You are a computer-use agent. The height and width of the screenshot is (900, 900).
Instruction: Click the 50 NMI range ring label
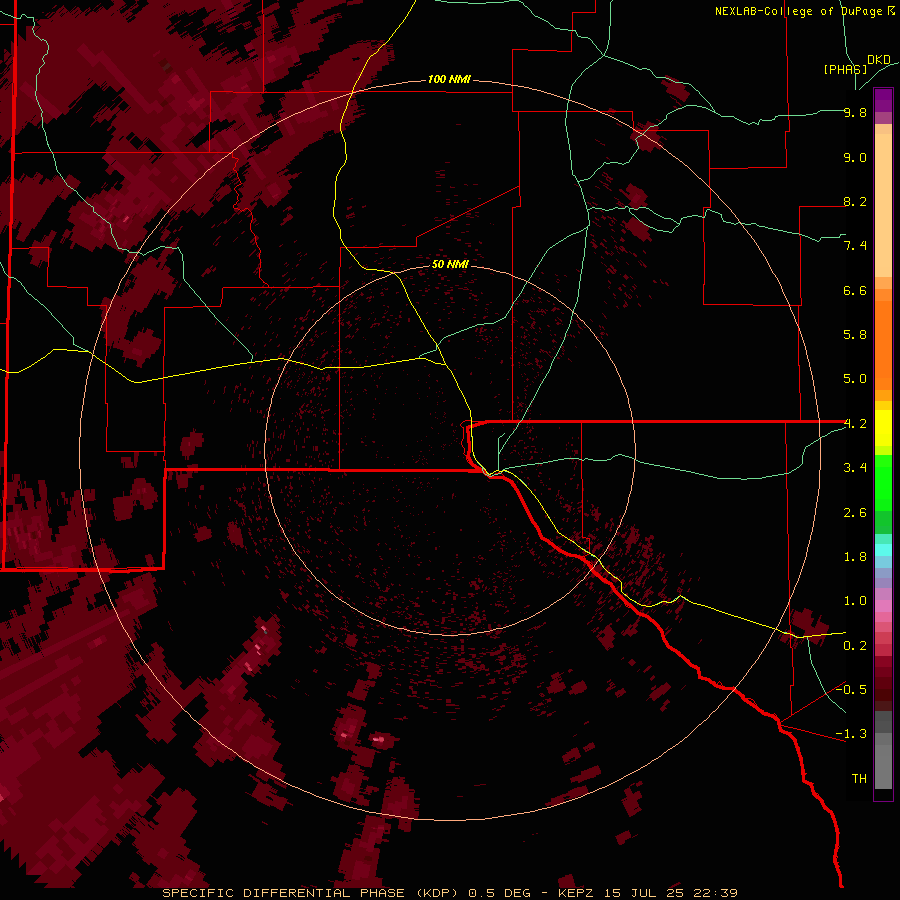pos(450,264)
